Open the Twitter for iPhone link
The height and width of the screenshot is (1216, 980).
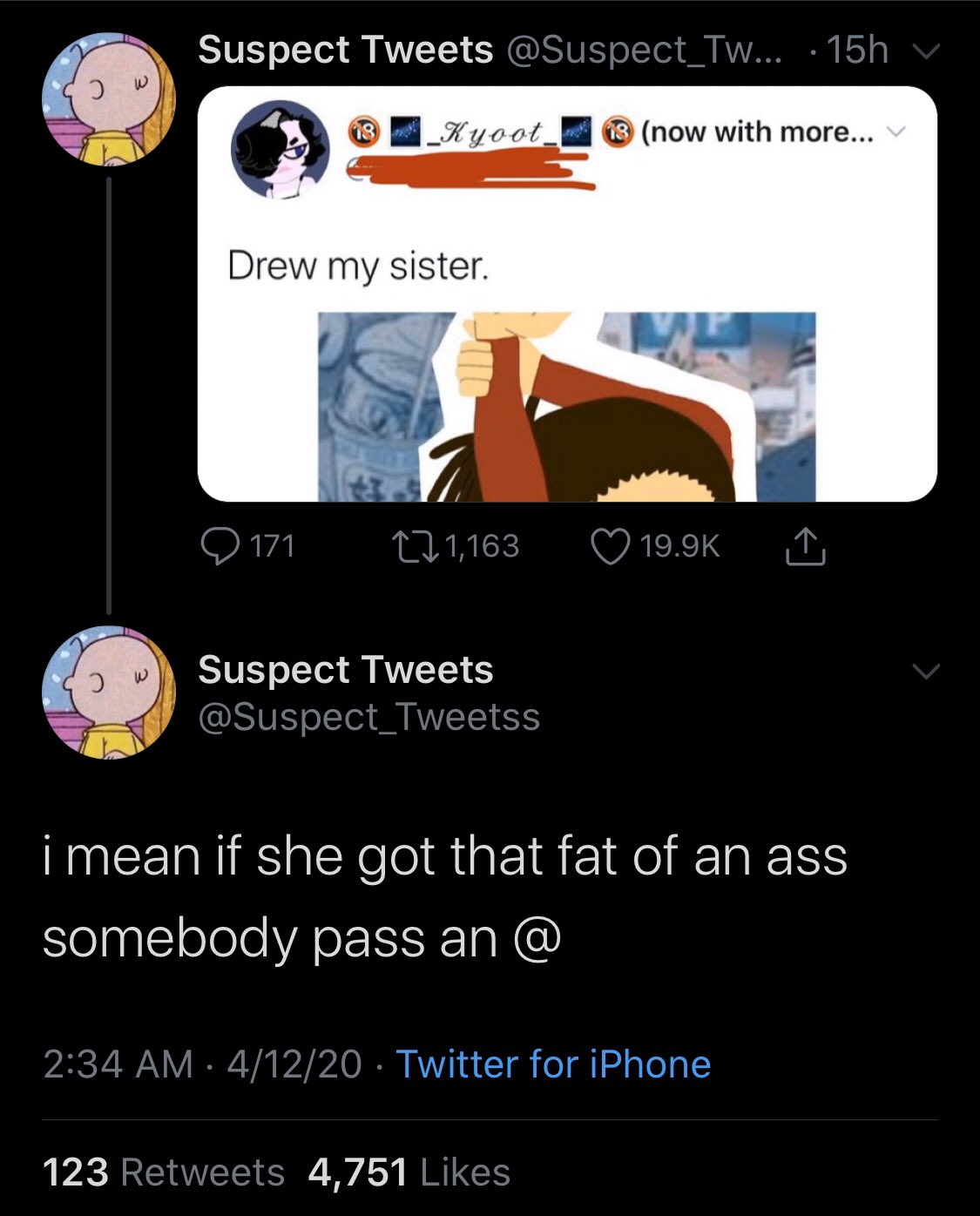tap(553, 1064)
